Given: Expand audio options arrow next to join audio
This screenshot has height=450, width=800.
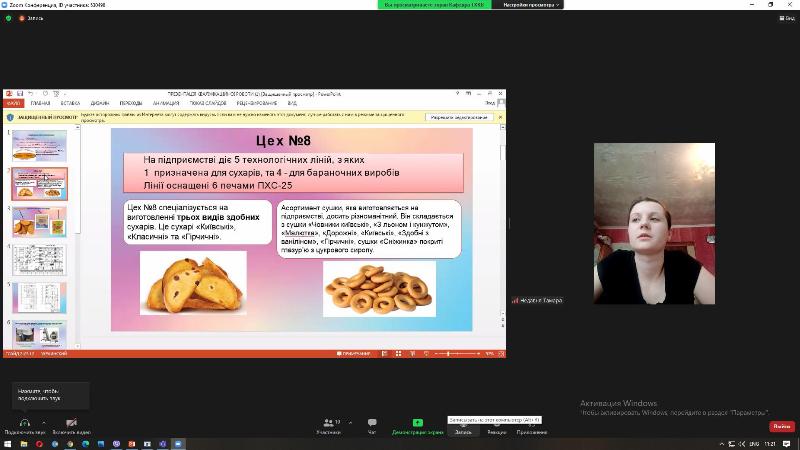Looking at the screenshot, I should 43,422.
